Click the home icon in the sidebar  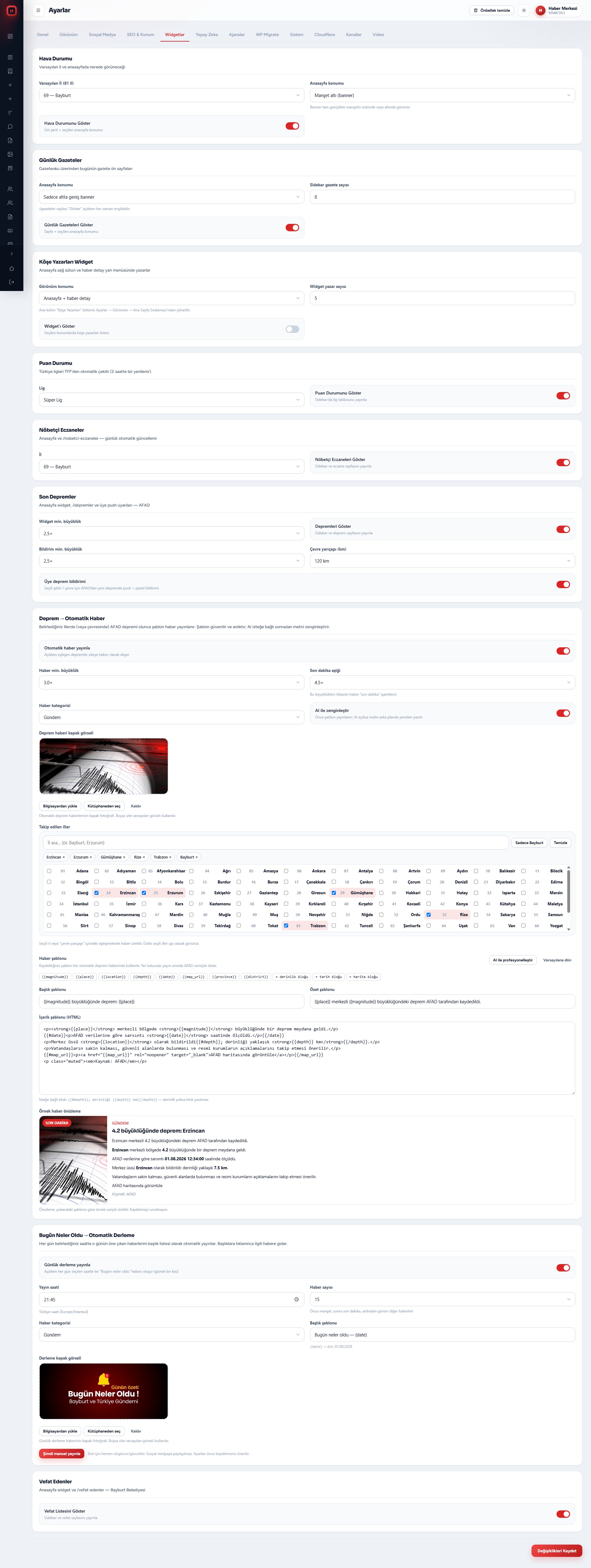[x=12, y=269]
